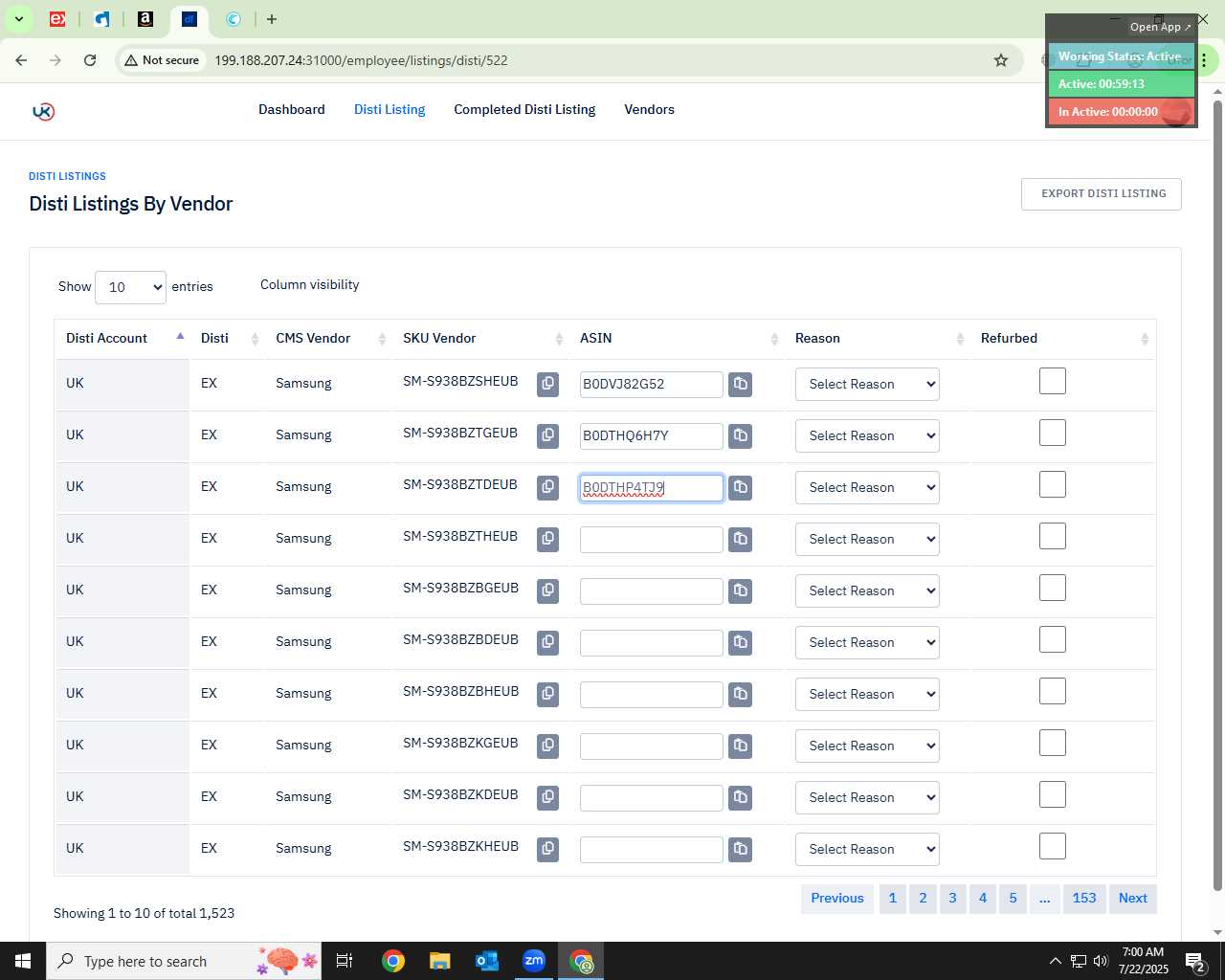
Task: Tick Refurbed checkbox for SM-S938BZKHEUB
Action: click(x=1053, y=846)
